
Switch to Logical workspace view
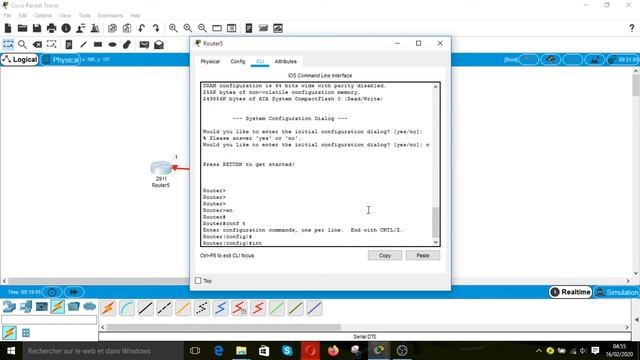[20, 60]
